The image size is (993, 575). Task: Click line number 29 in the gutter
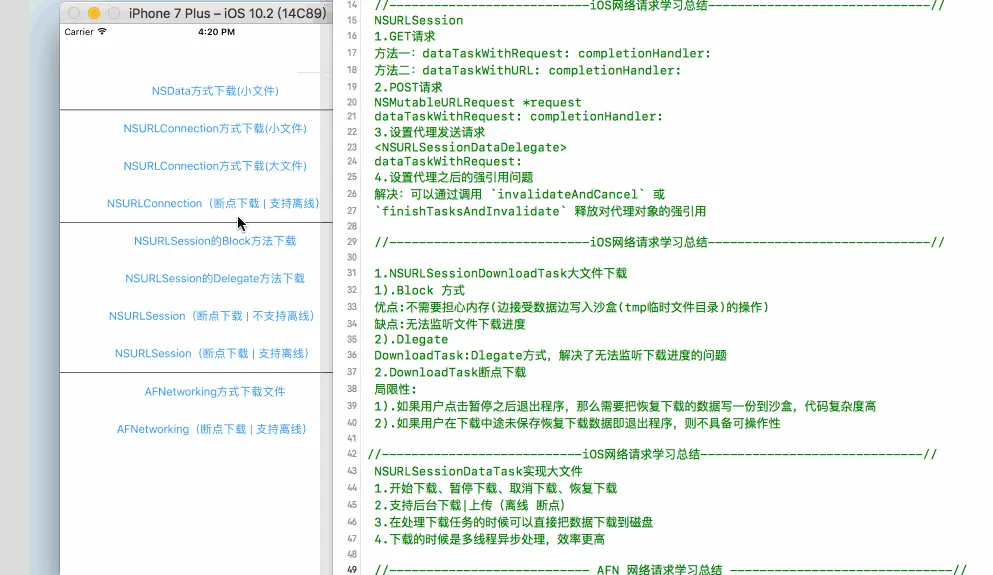point(351,242)
